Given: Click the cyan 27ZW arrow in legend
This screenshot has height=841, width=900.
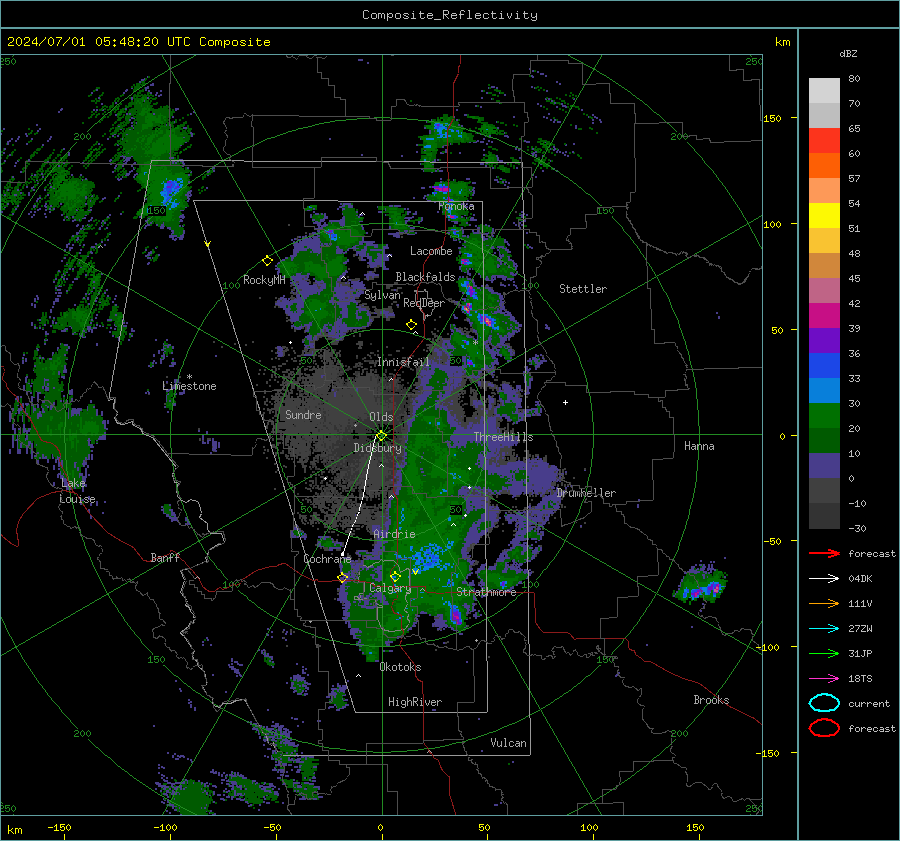Looking at the screenshot, I should point(824,629).
